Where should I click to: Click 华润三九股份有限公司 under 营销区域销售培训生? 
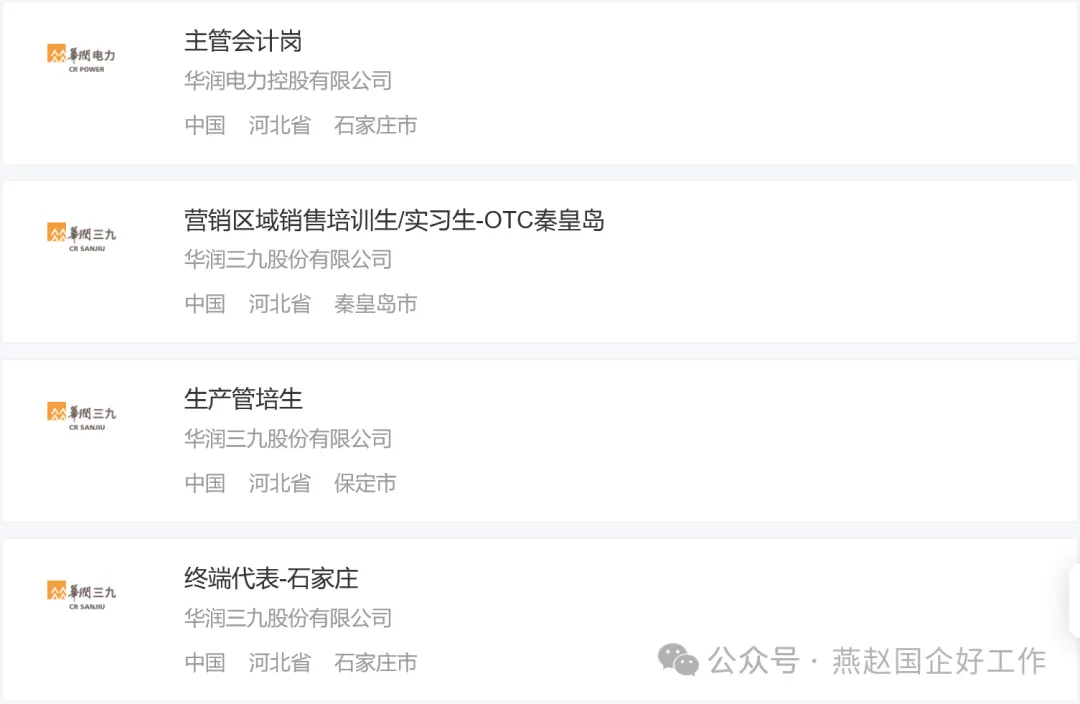click(x=288, y=260)
